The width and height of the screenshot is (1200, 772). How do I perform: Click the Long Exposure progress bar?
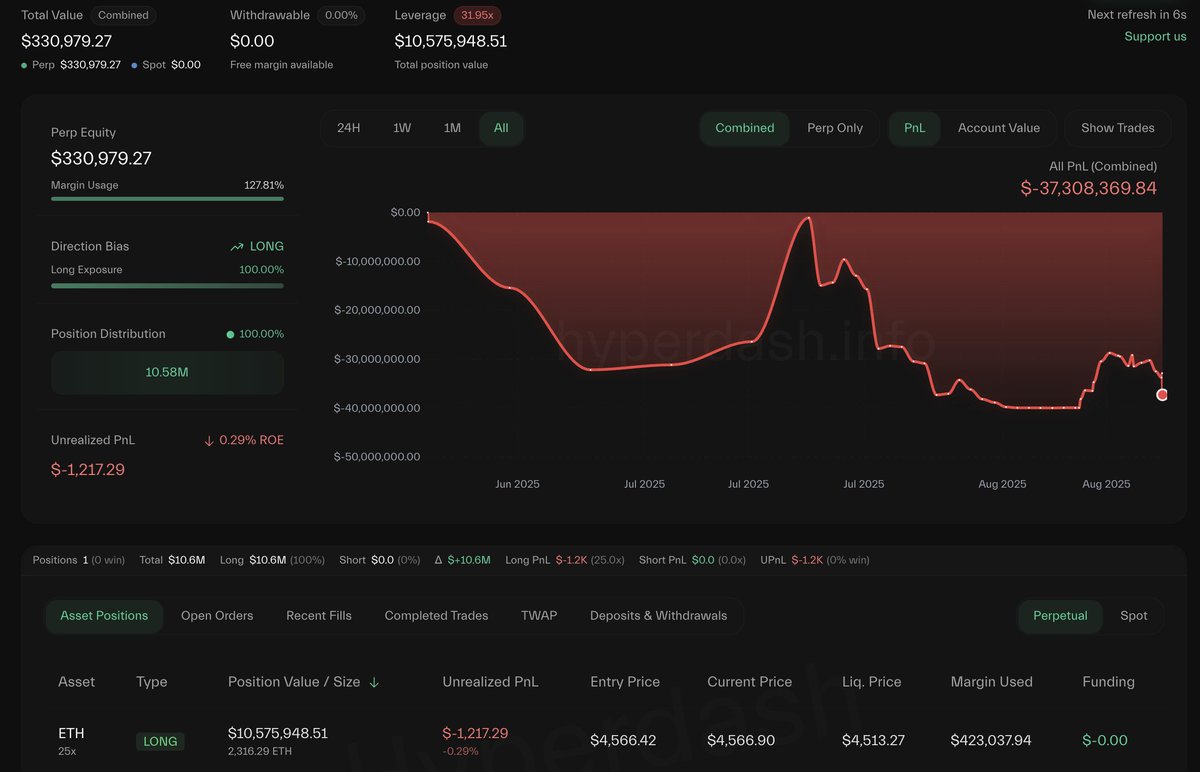click(167, 286)
